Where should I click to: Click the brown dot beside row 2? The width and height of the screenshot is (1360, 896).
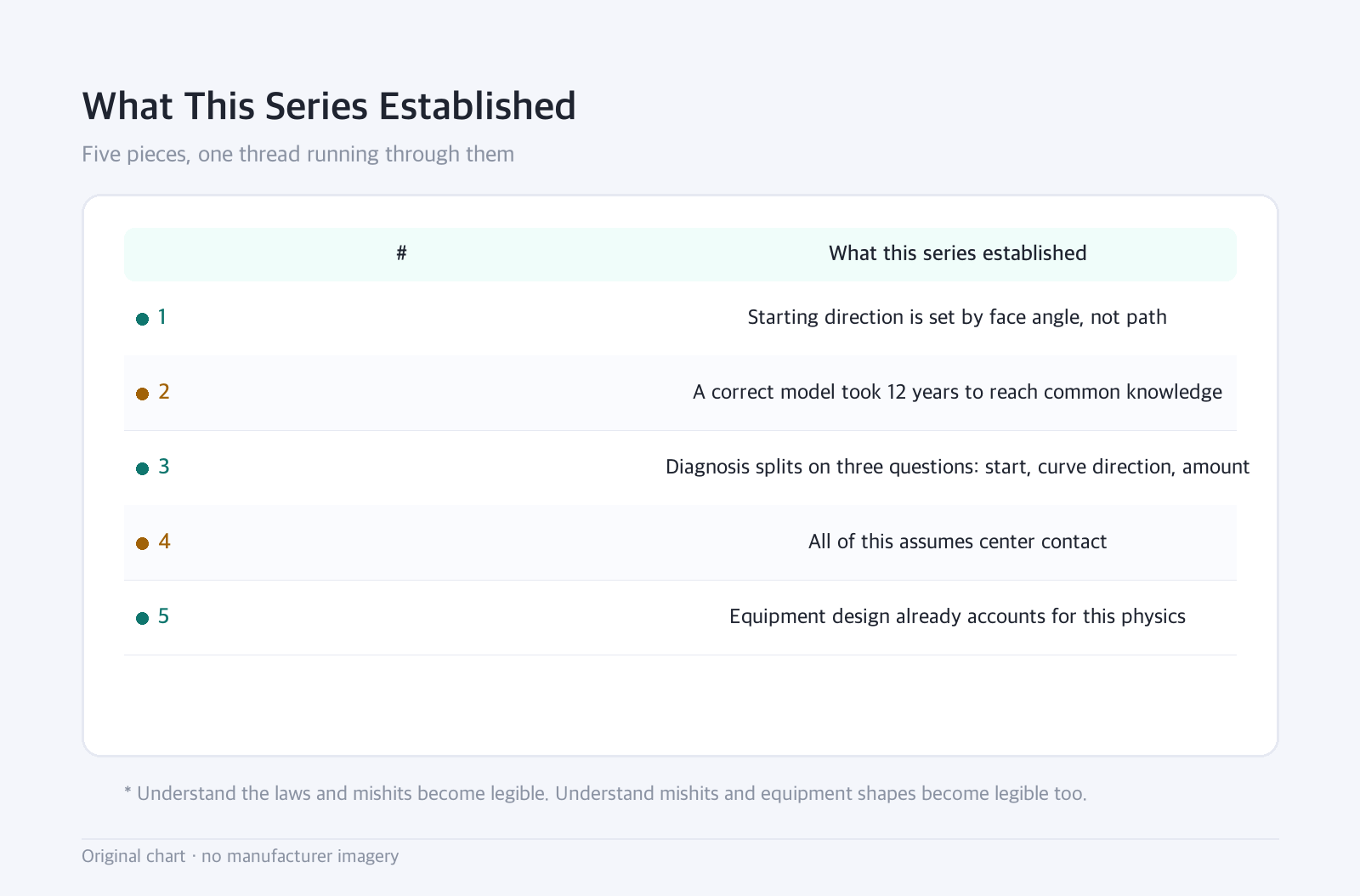tap(143, 394)
